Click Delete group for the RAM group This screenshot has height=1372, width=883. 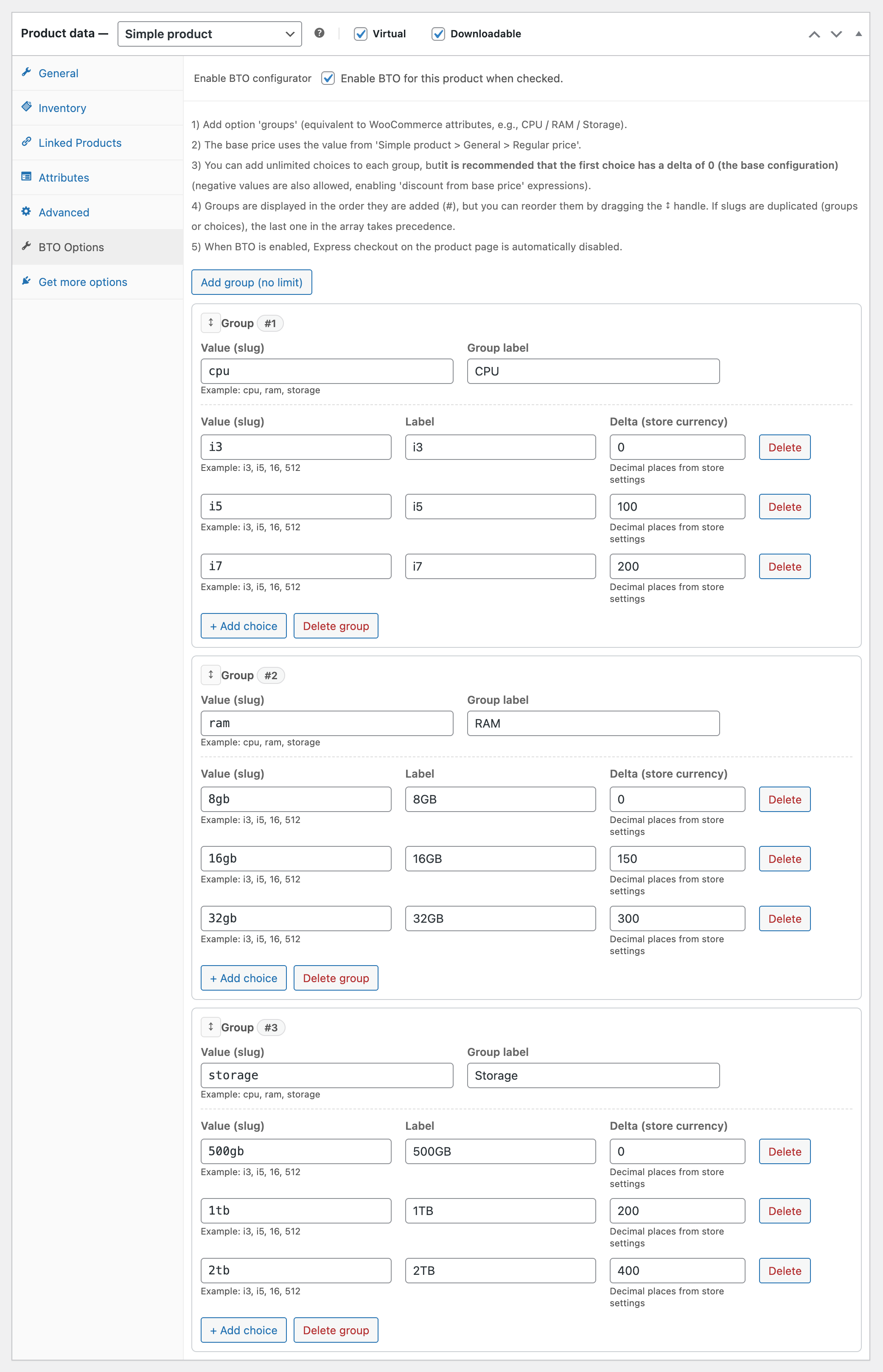(x=336, y=978)
